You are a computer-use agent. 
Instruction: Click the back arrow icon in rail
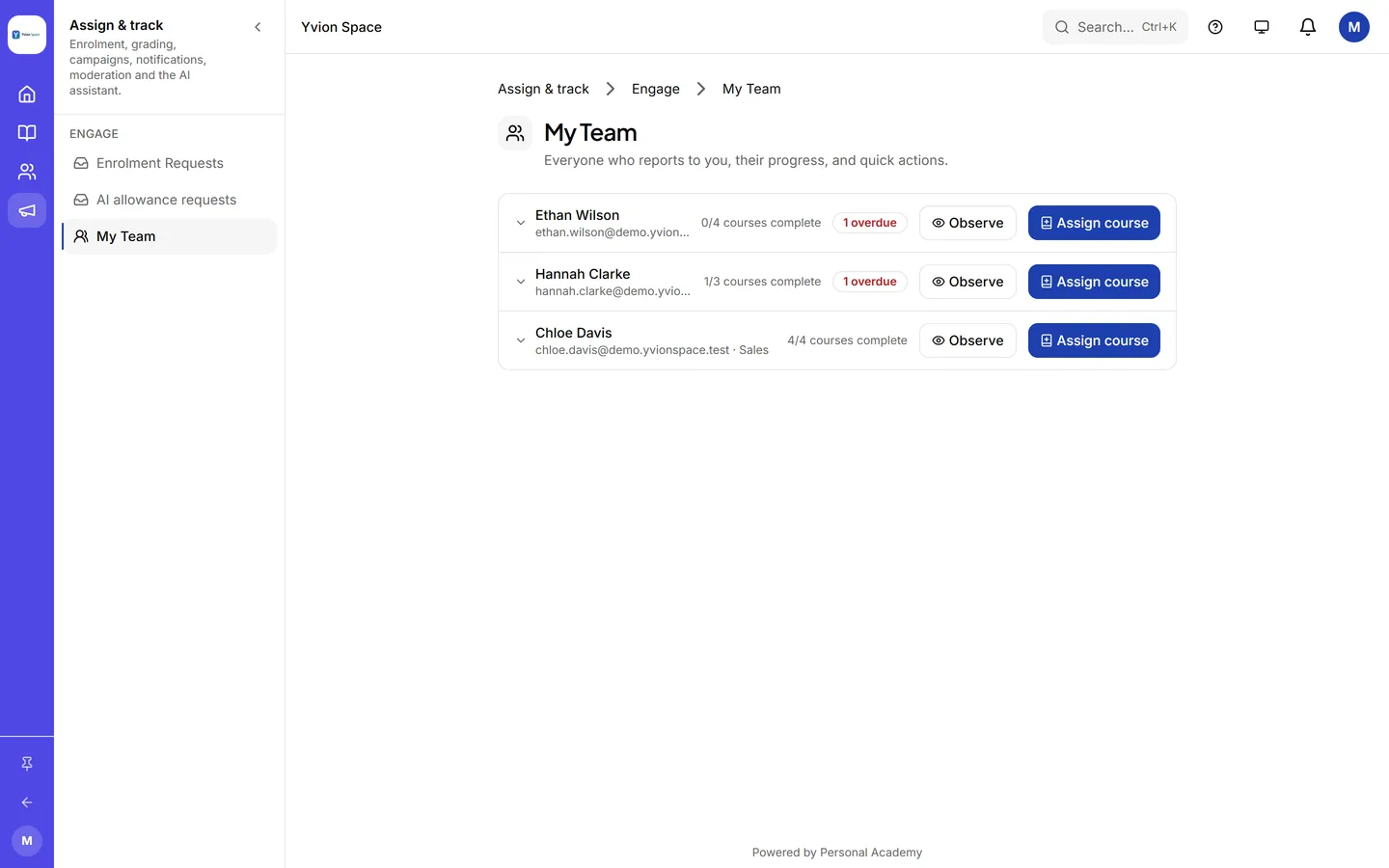tap(27, 802)
